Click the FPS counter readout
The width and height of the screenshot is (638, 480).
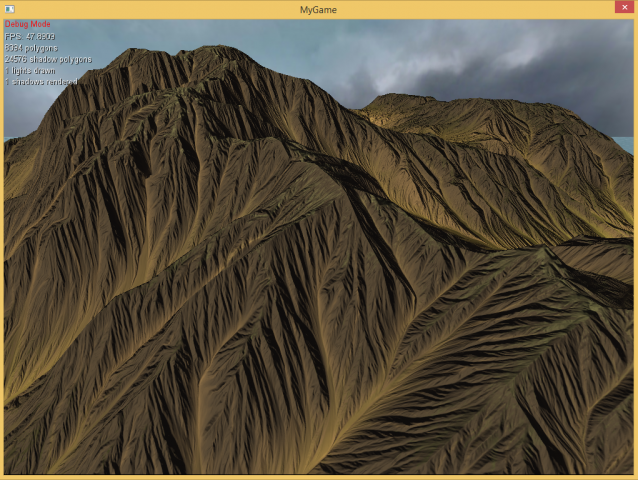30,36
